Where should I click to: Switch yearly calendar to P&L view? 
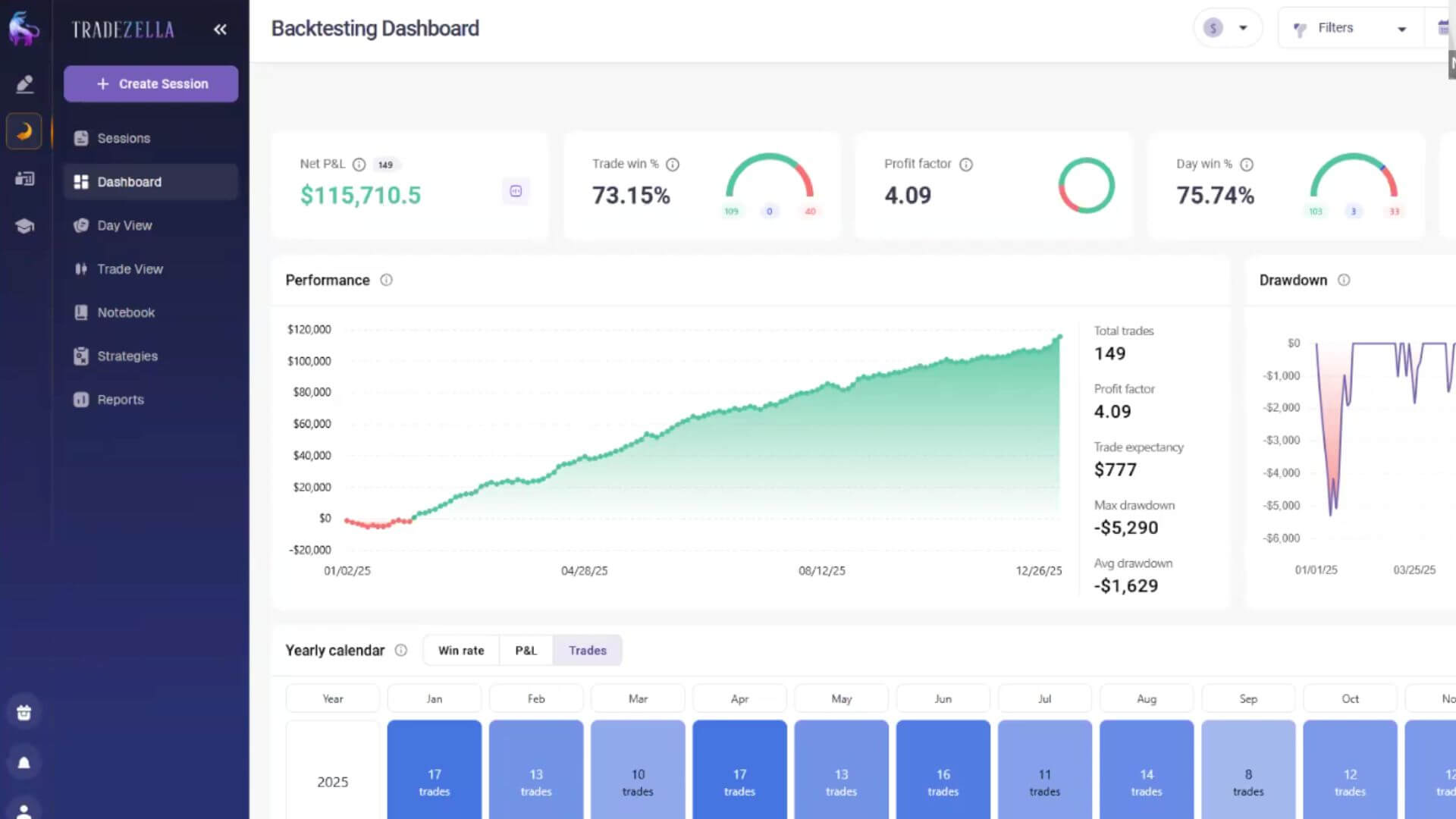(x=526, y=651)
